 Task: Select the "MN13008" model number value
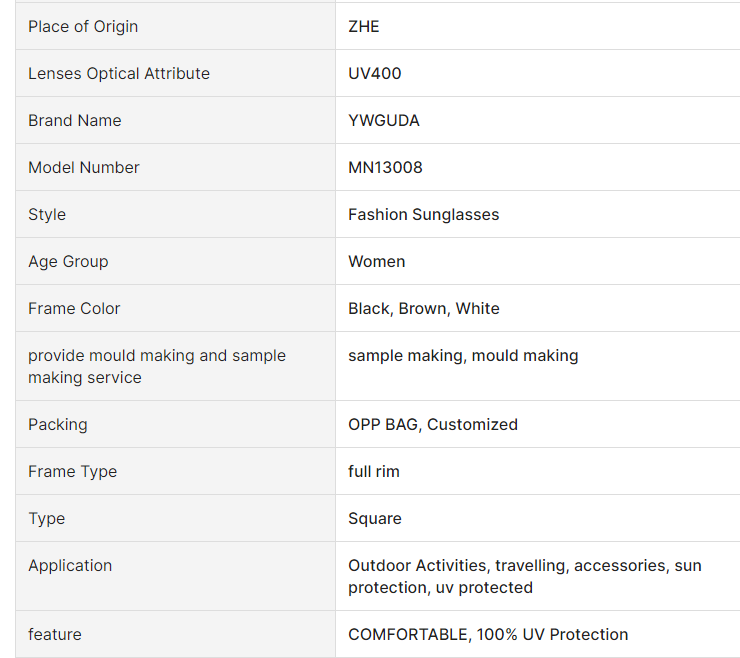pos(385,167)
